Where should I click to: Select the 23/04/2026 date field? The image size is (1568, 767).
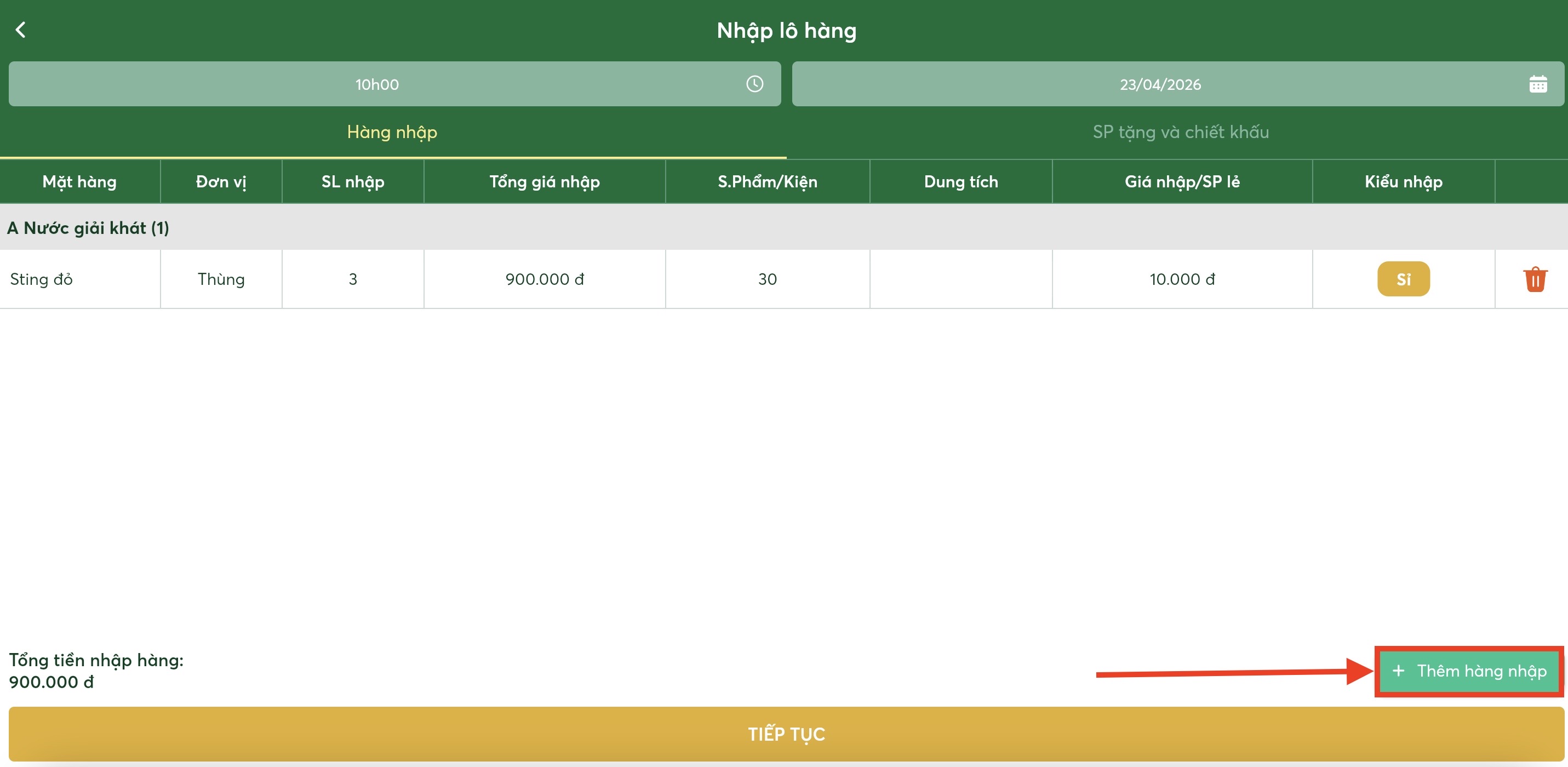pyautogui.click(x=1178, y=84)
